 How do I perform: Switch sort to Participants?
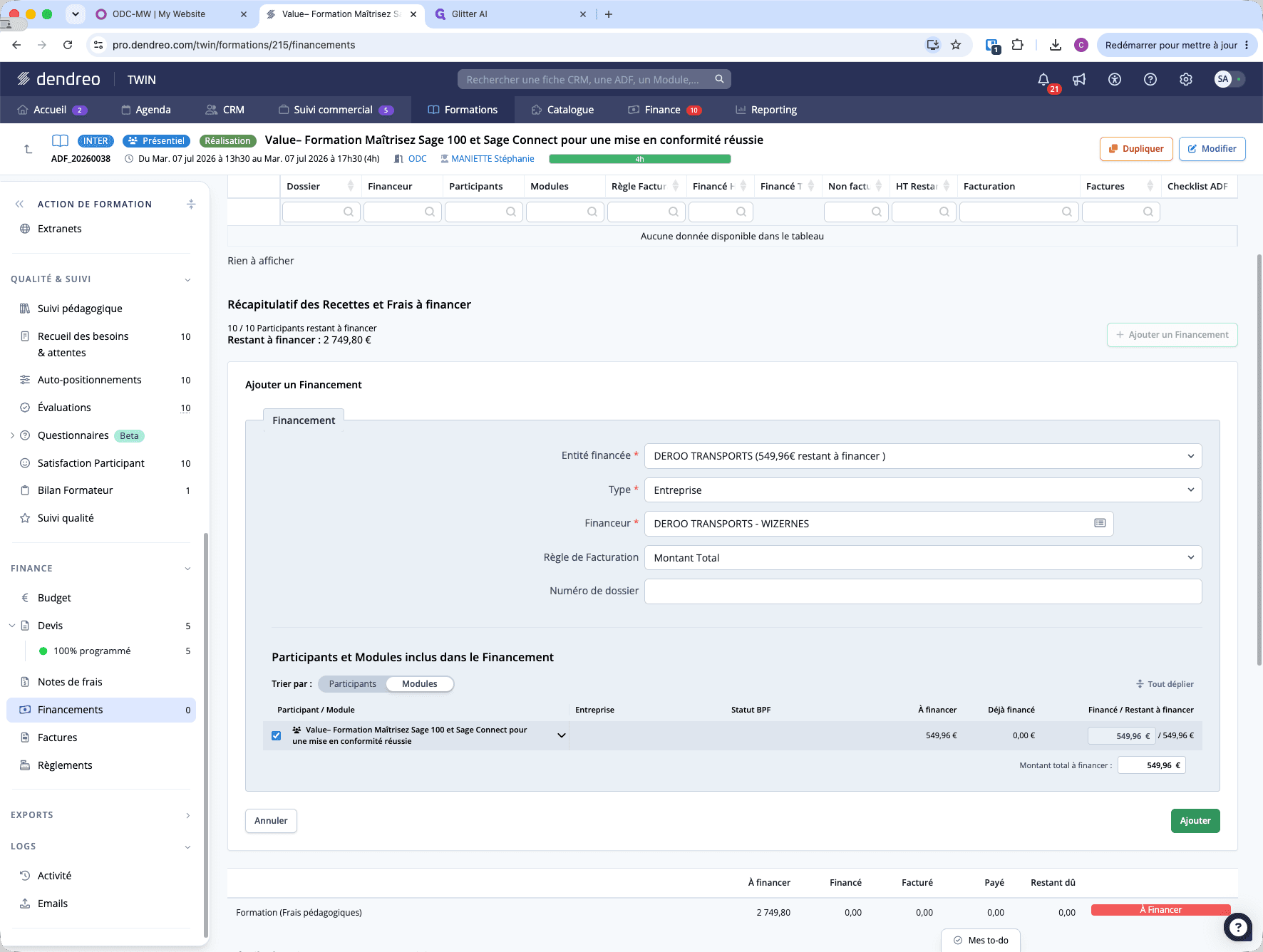[352, 683]
